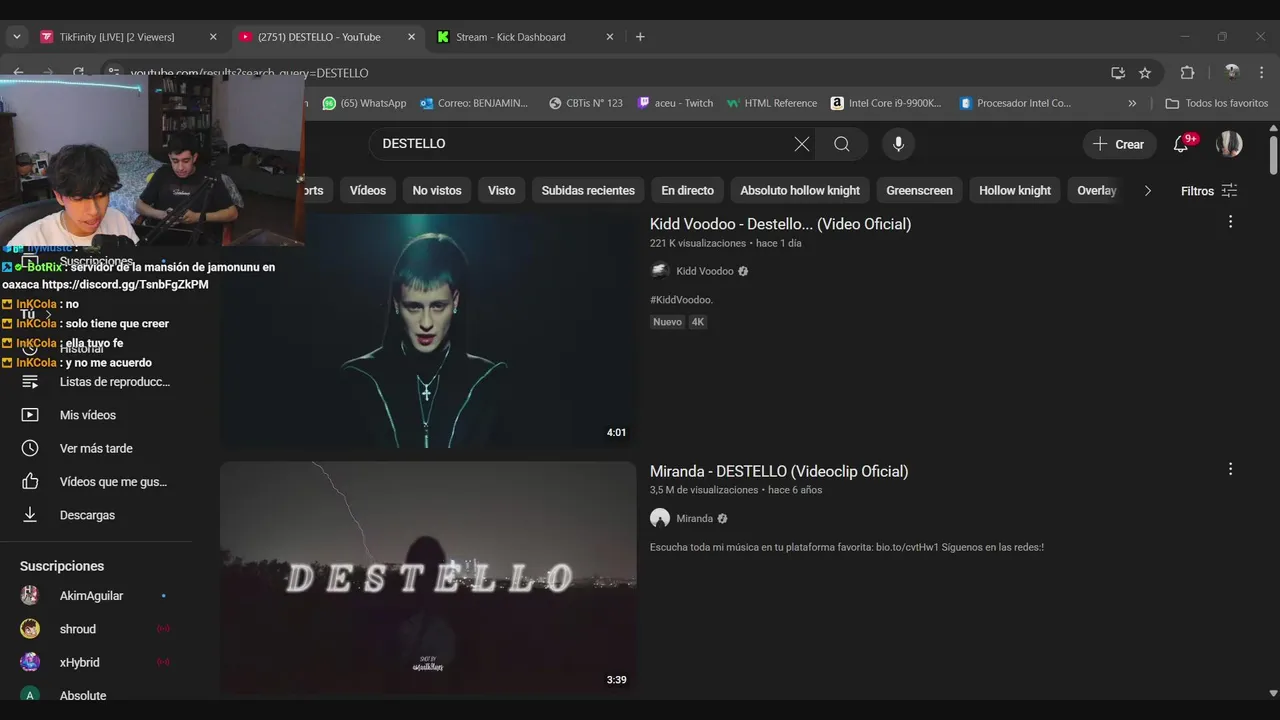Screen dimensions: 1280x720
Task: Open the AkimAguilar subscription
Action: coord(96,596)
